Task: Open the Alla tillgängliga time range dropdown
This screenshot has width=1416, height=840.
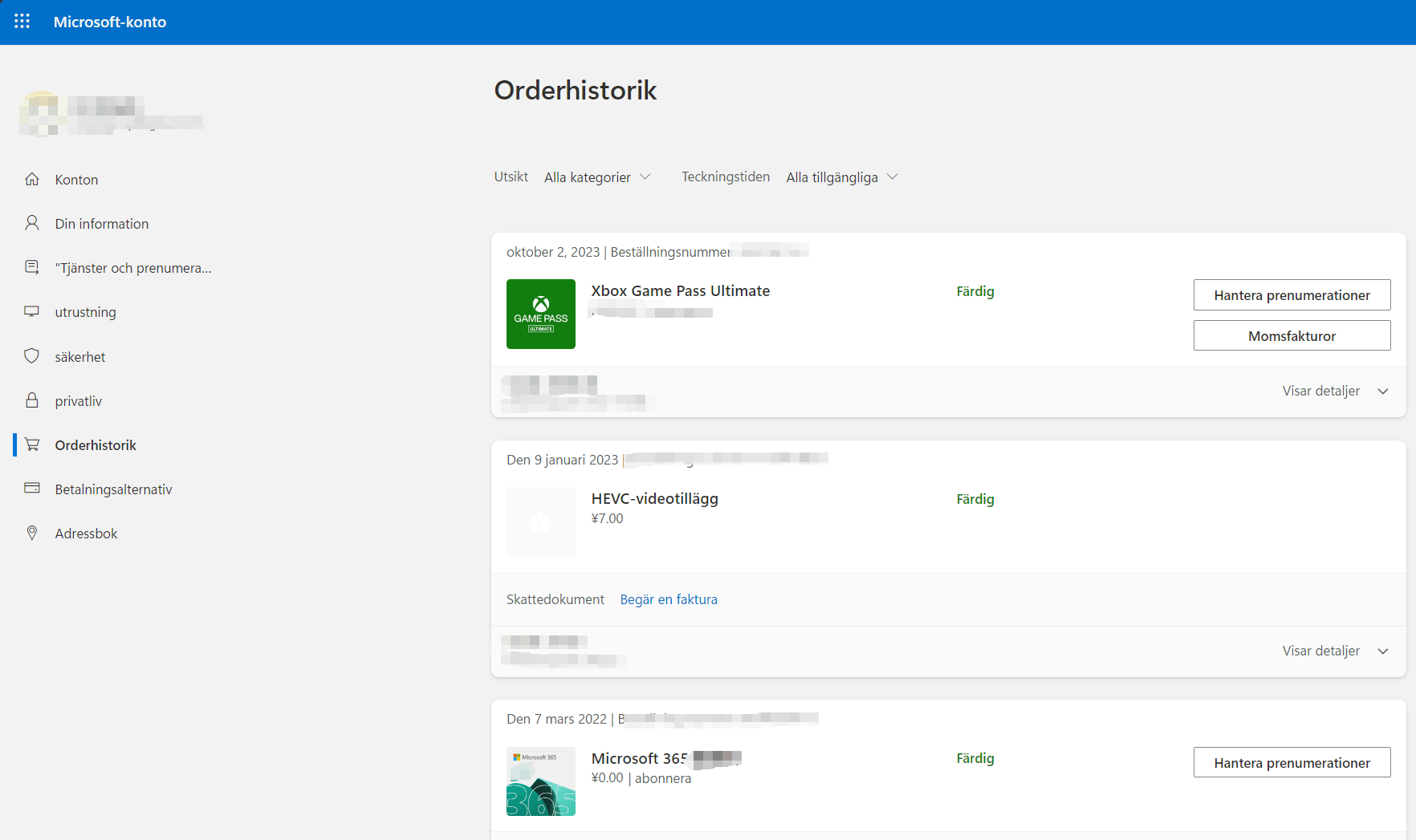Action: [842, 177]
